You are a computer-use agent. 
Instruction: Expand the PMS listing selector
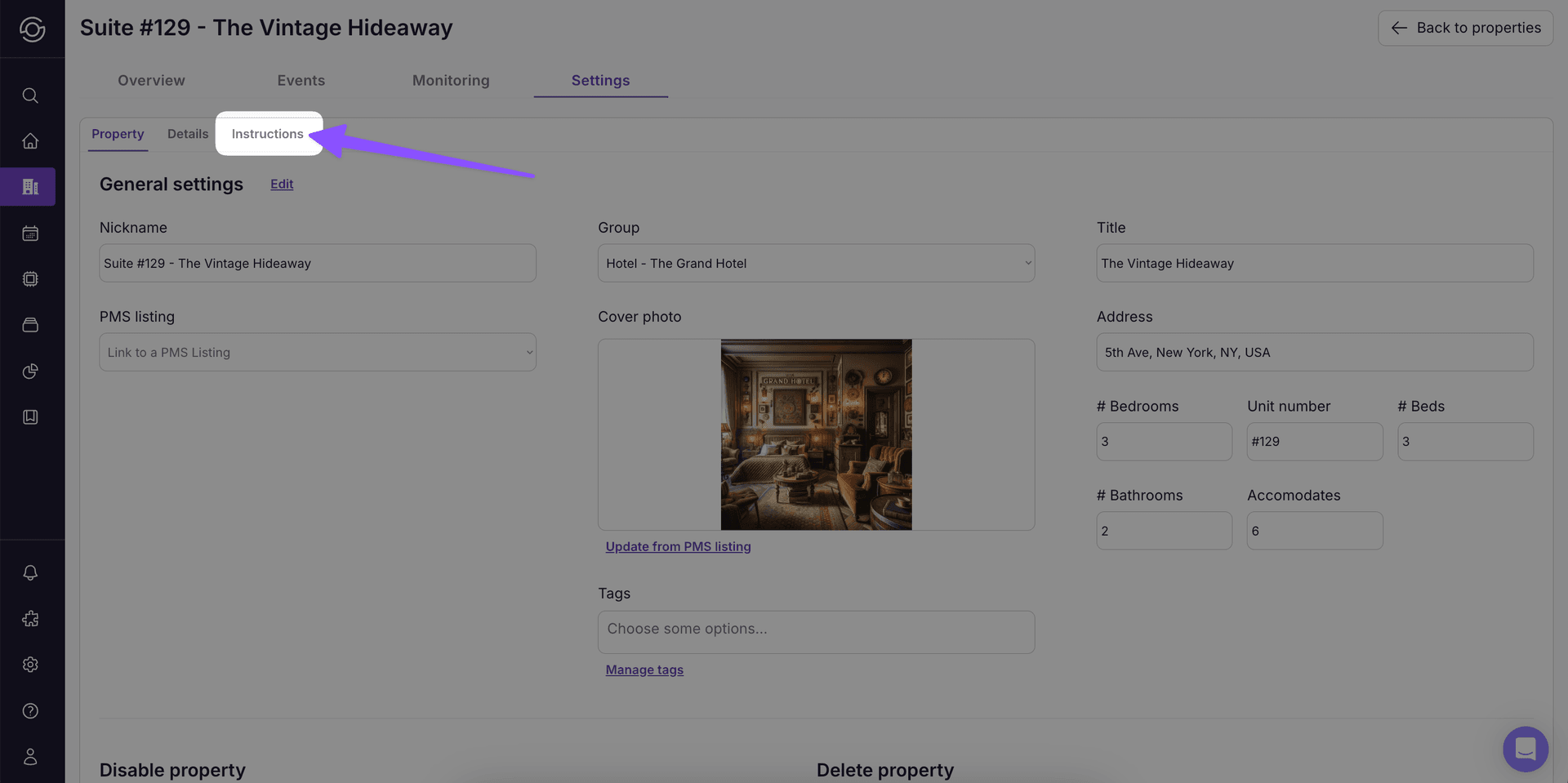pyautogui.click(x=317, y=352)
